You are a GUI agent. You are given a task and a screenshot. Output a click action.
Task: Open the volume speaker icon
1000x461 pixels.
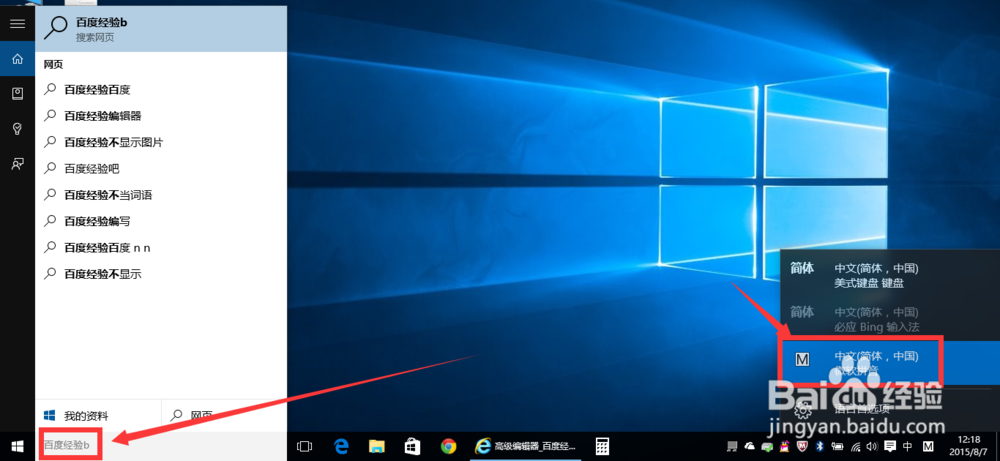pyautogui.click(x=872, y=446)
